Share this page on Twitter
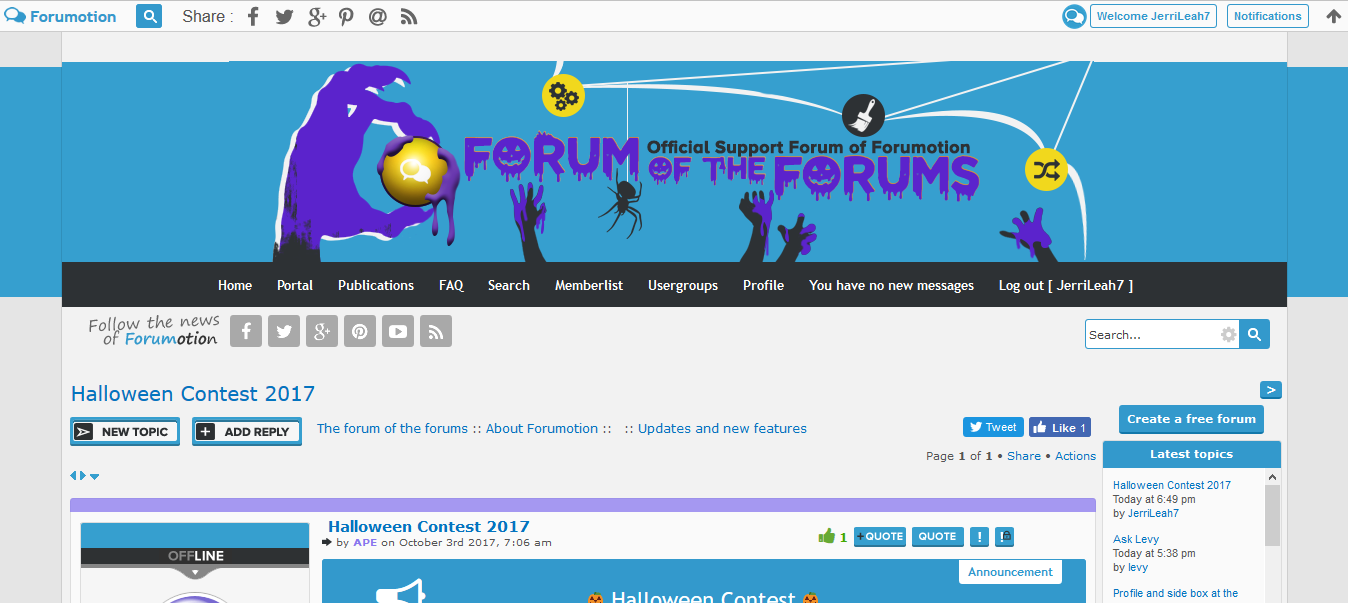The height and width of the screenshot is (603, 1348). (284, 16)
